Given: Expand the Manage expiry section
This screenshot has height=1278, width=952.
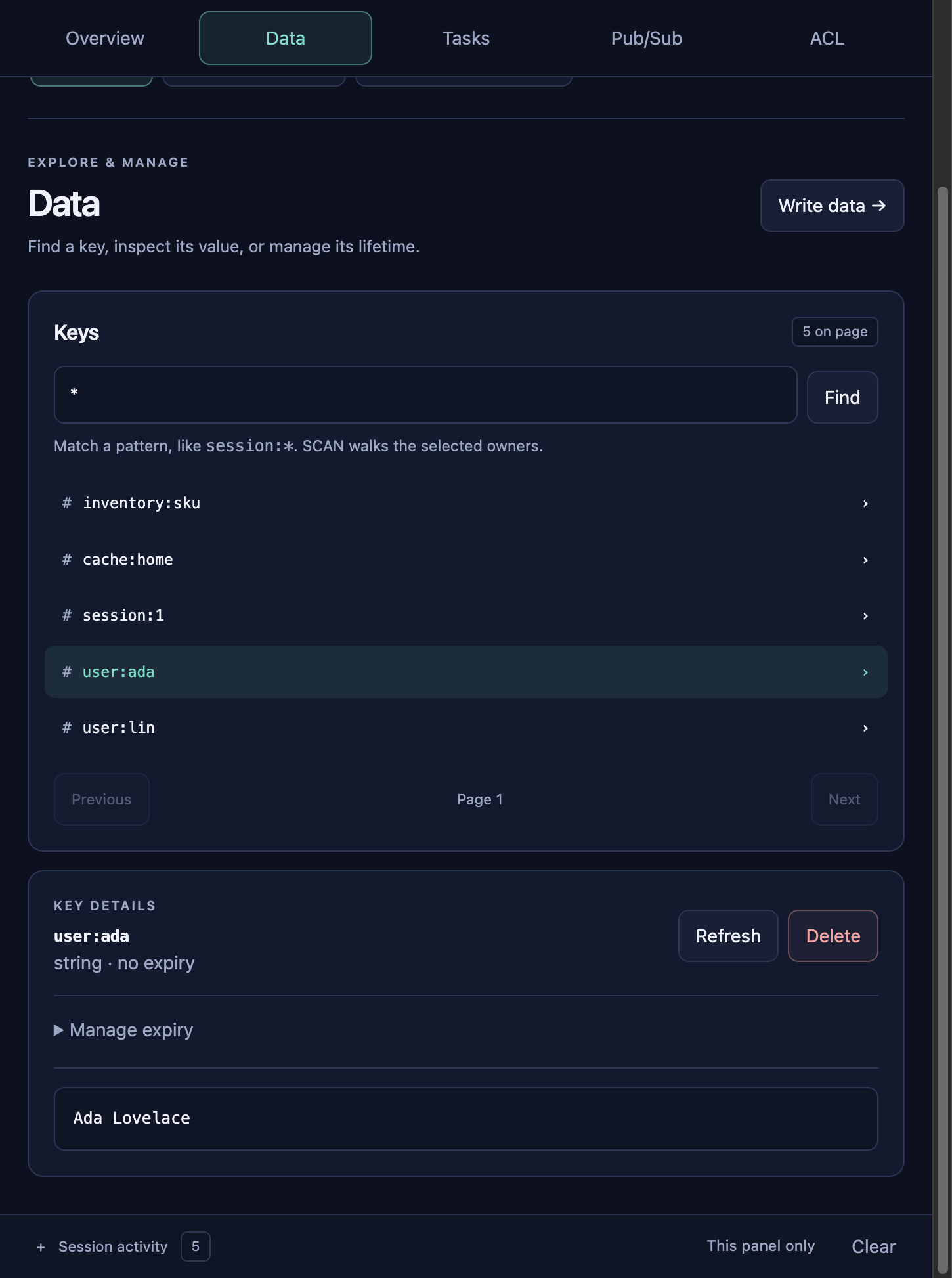Looking at the screenshot, I should click(x=123, y=1030).
